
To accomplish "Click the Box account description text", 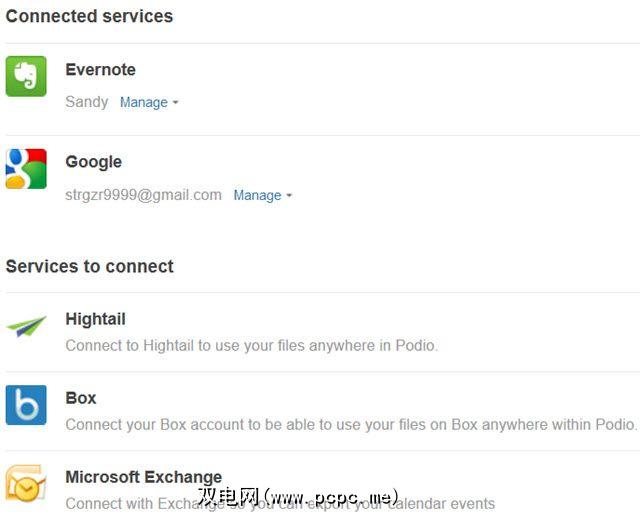I will (350, 424).
